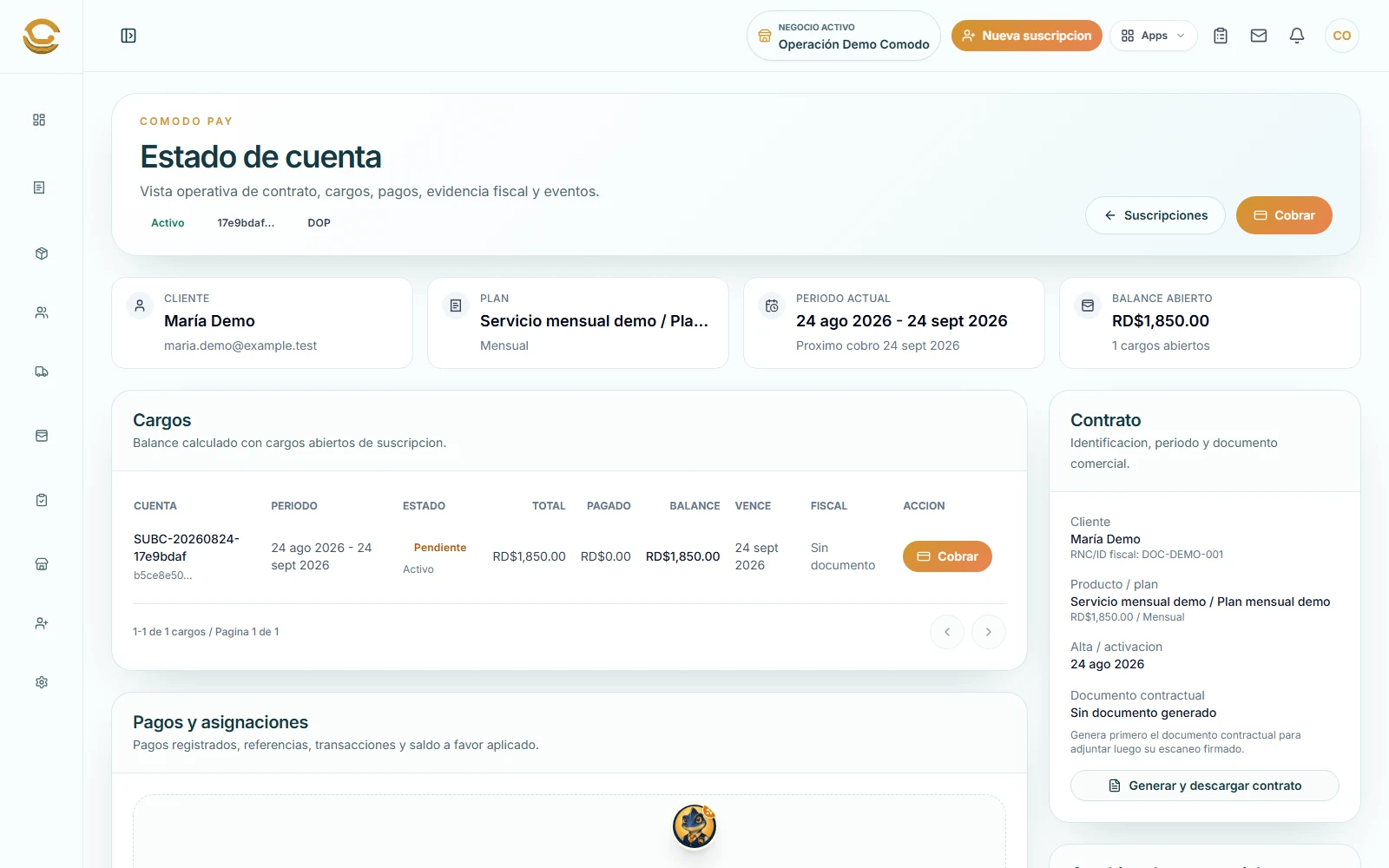Click RNC/ID fiscal DOC-DEMO-001 text
The width and height of the screenshot is (1389, 868).
click(1147, 555)
